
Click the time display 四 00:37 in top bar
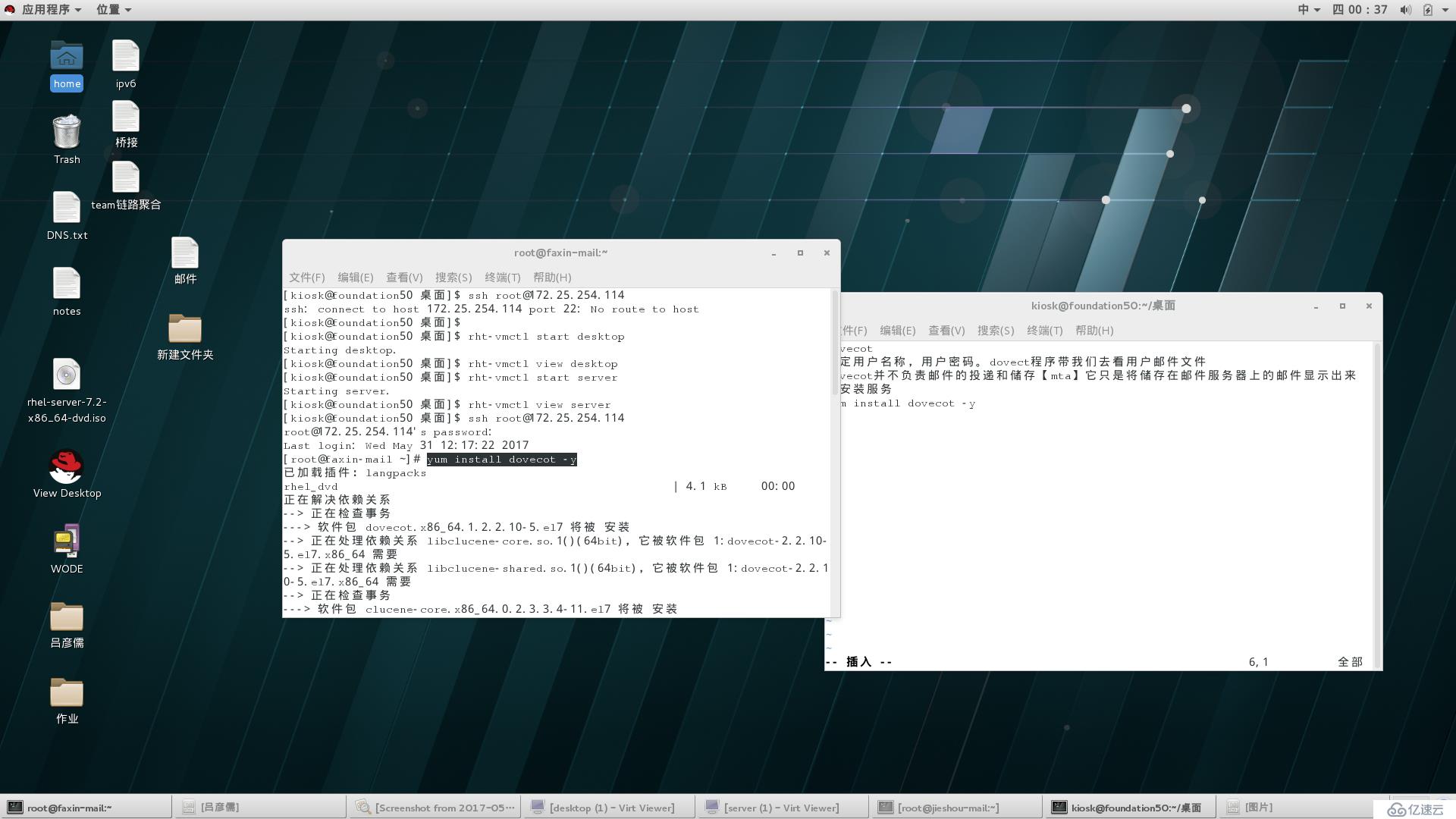pos(1360,9)
